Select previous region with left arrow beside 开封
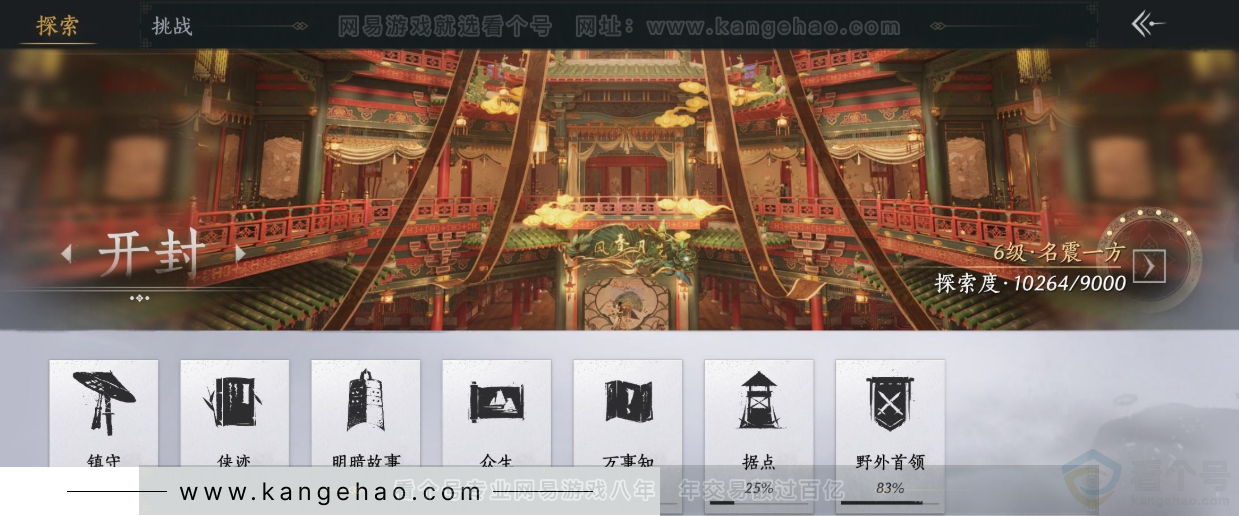Screen dimensions: 1239x516 pyautogui.click(x=66, y=254)
